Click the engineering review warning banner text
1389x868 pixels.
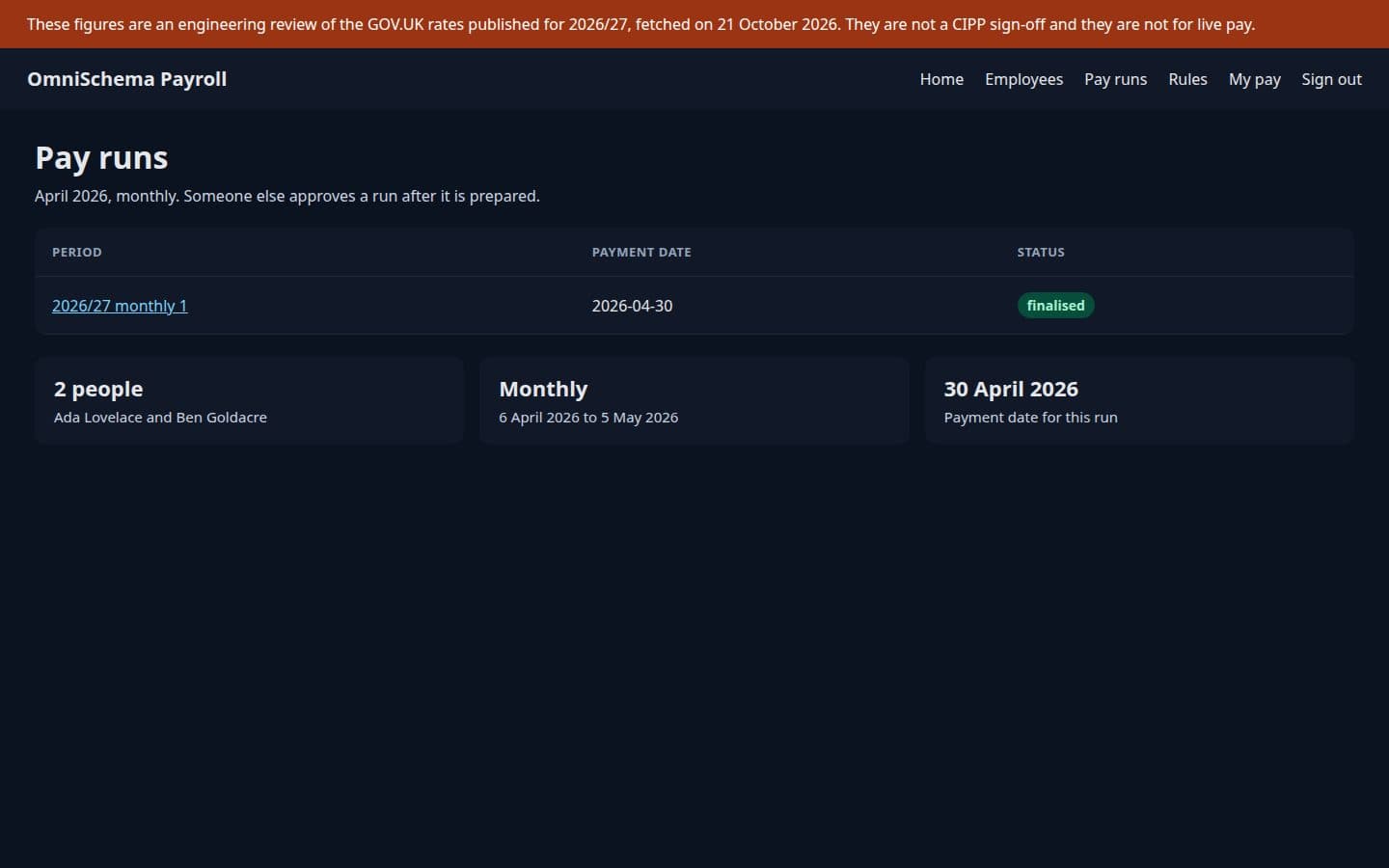[640, 24]
